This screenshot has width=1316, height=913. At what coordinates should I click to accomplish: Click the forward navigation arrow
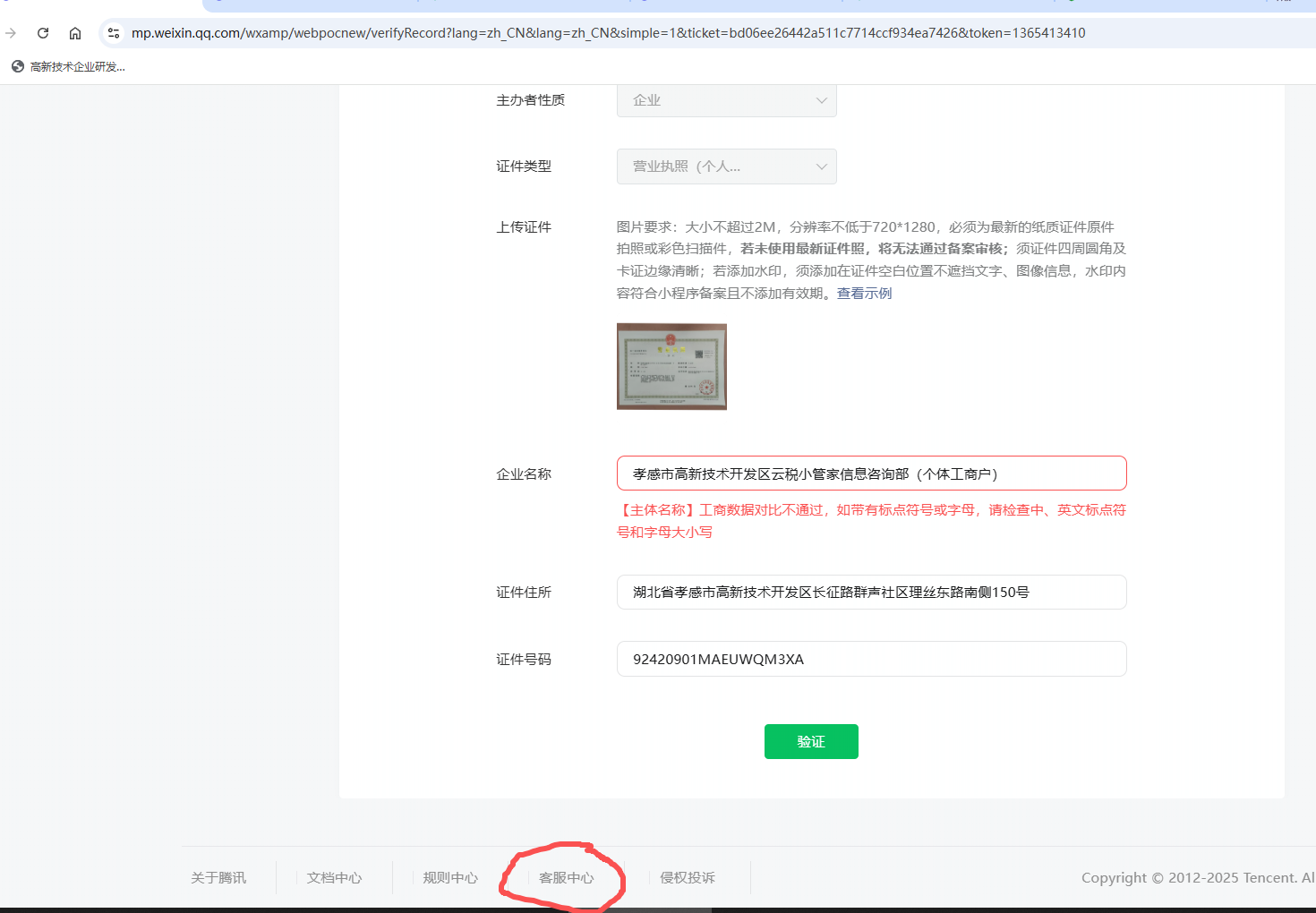[x=11, y=33]
